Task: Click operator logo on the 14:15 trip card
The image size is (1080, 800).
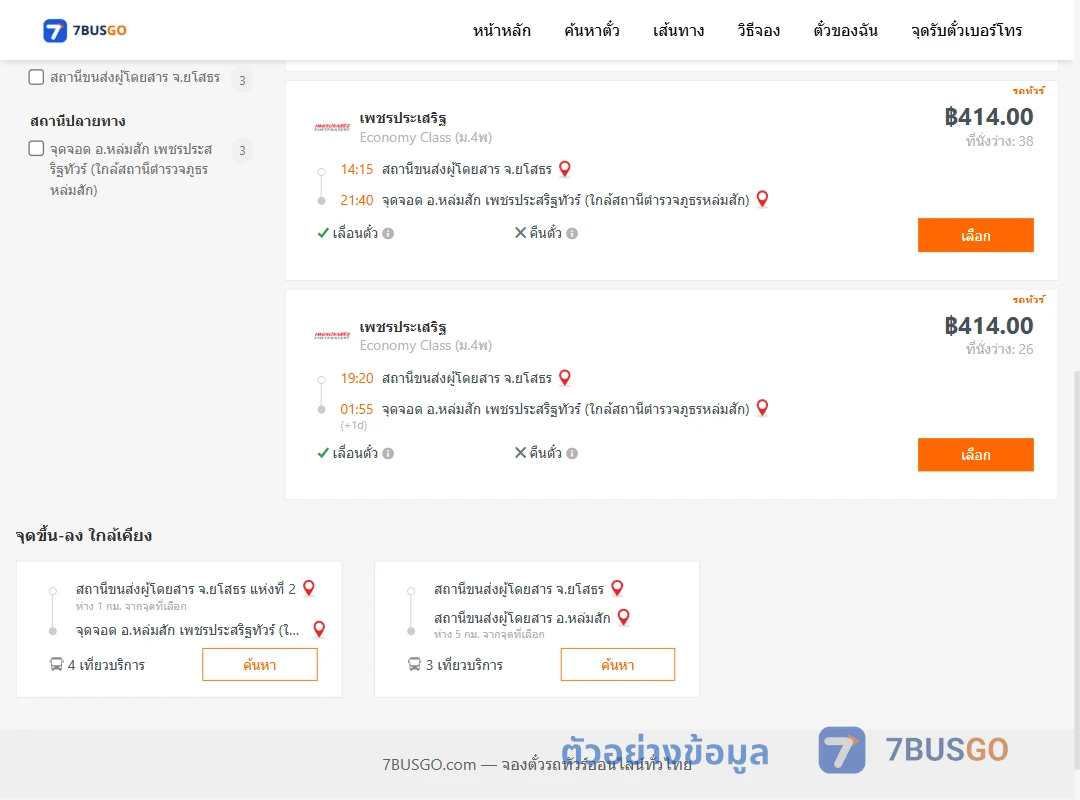Action: tap(332, 127)
